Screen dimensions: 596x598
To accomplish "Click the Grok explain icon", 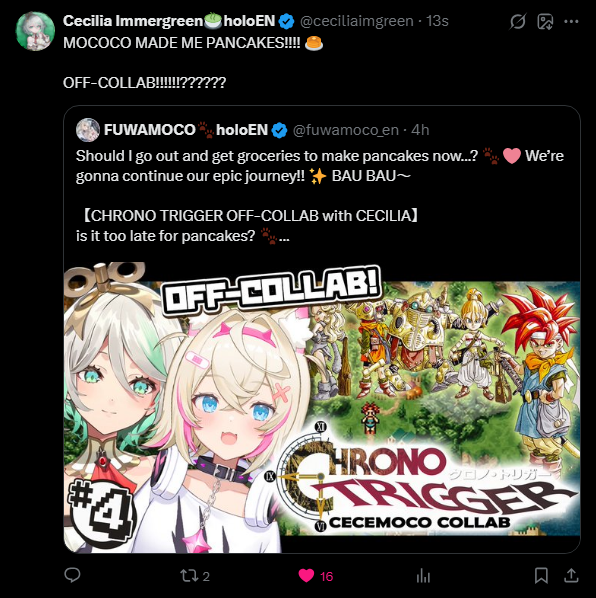I will pyautogui.click(x=518, y=21).
